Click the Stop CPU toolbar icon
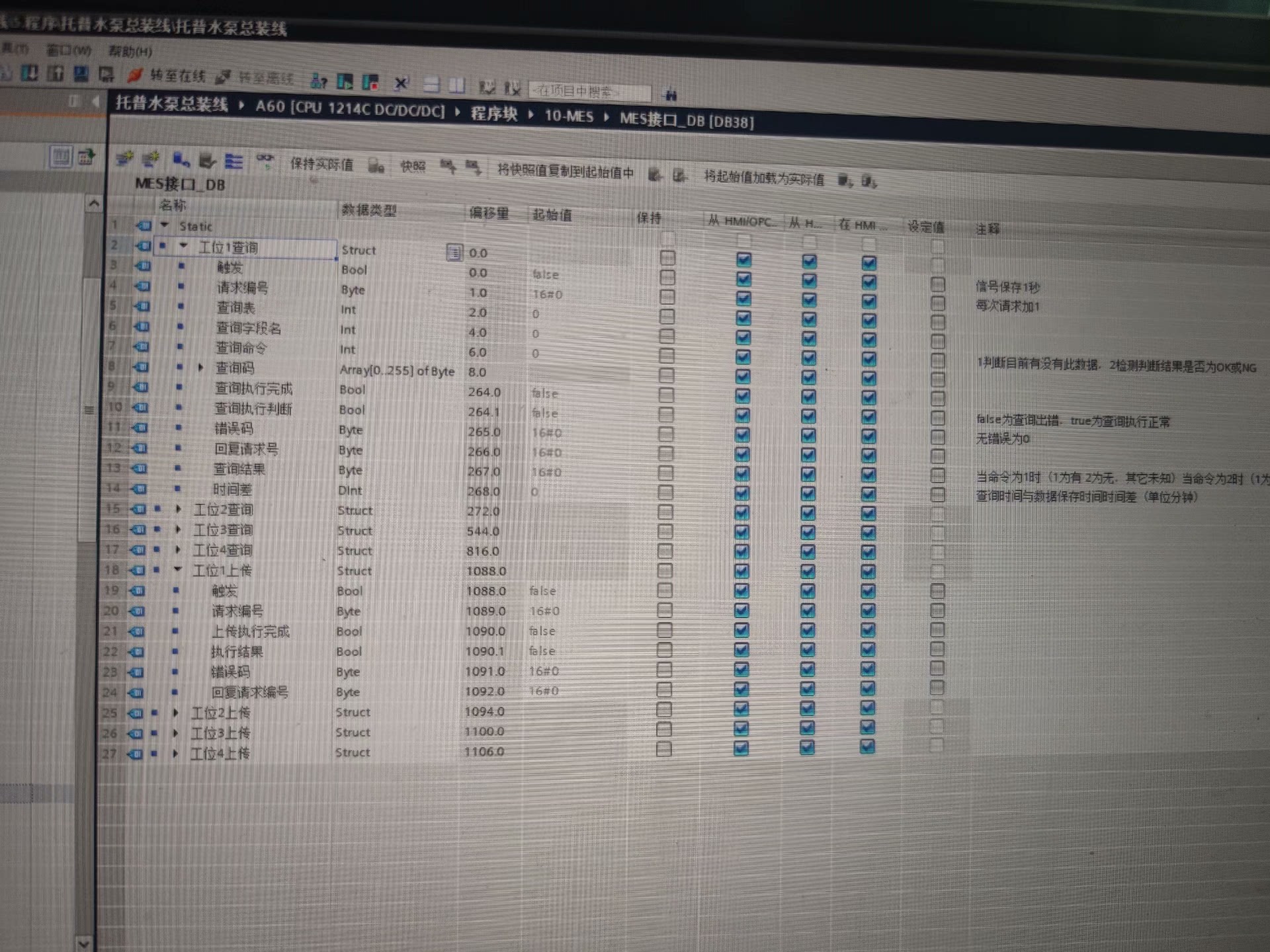The width and height of the screenshot is (1270, 952). [x=370, y=83]
